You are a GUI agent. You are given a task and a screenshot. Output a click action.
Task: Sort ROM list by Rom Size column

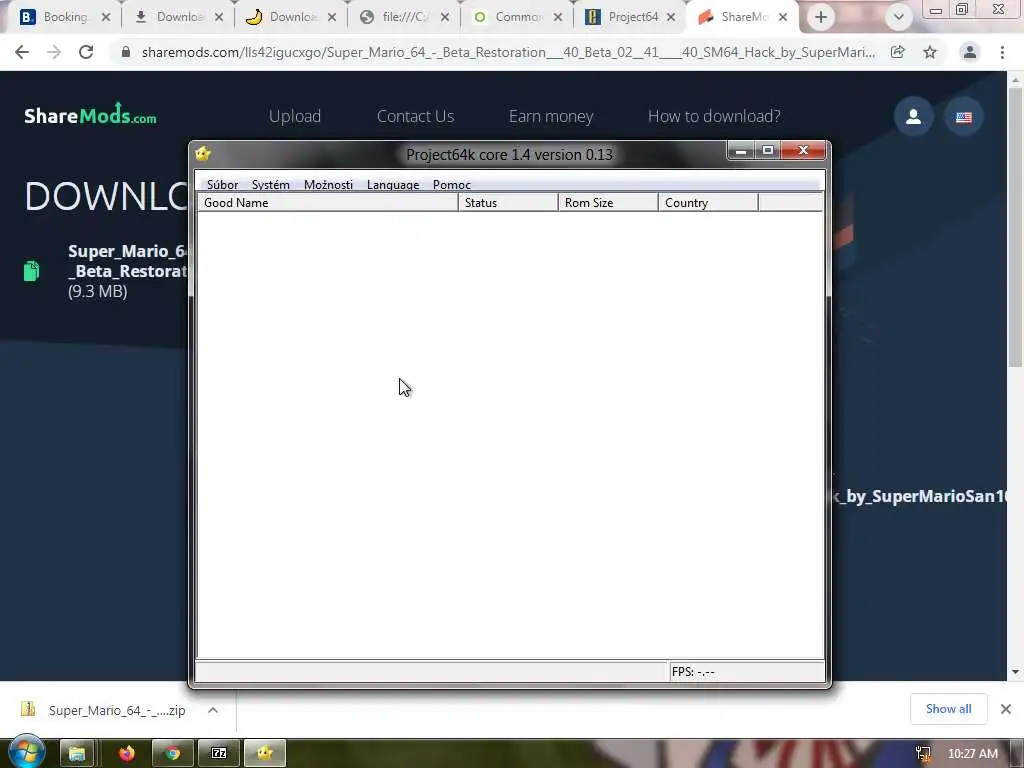point(608,202)
